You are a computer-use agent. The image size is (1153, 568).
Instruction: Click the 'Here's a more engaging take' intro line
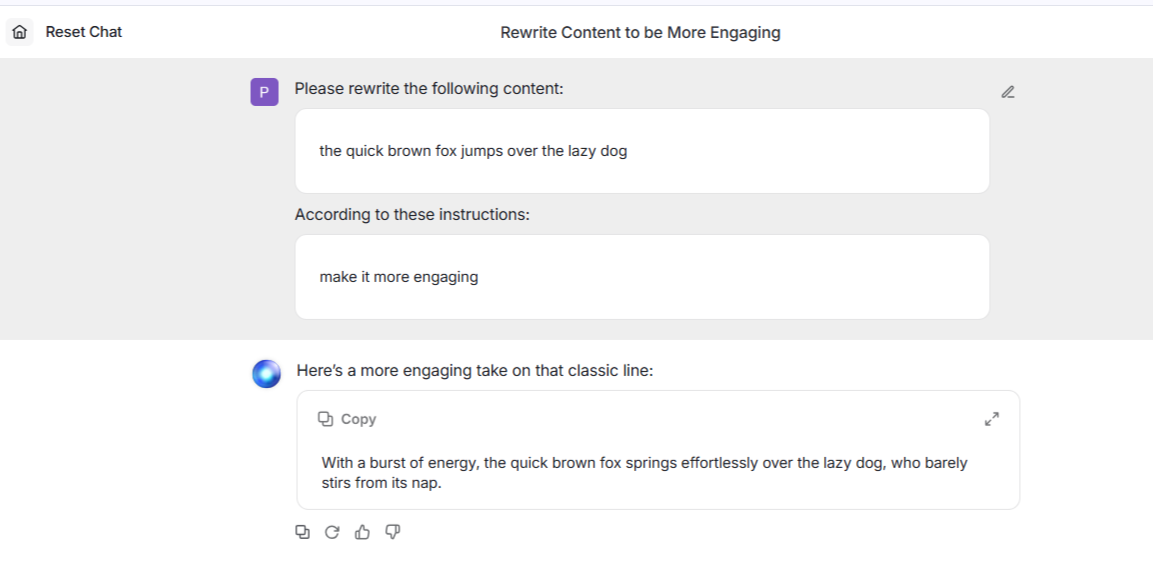click(474, 371)
